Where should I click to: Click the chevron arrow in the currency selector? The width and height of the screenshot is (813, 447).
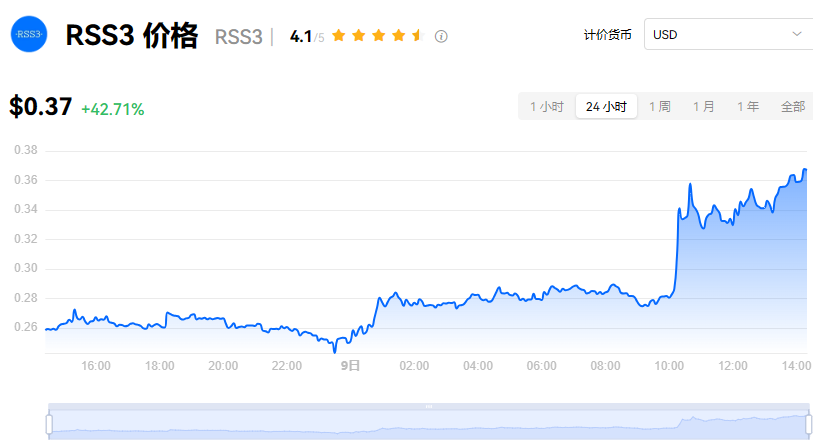797,34
